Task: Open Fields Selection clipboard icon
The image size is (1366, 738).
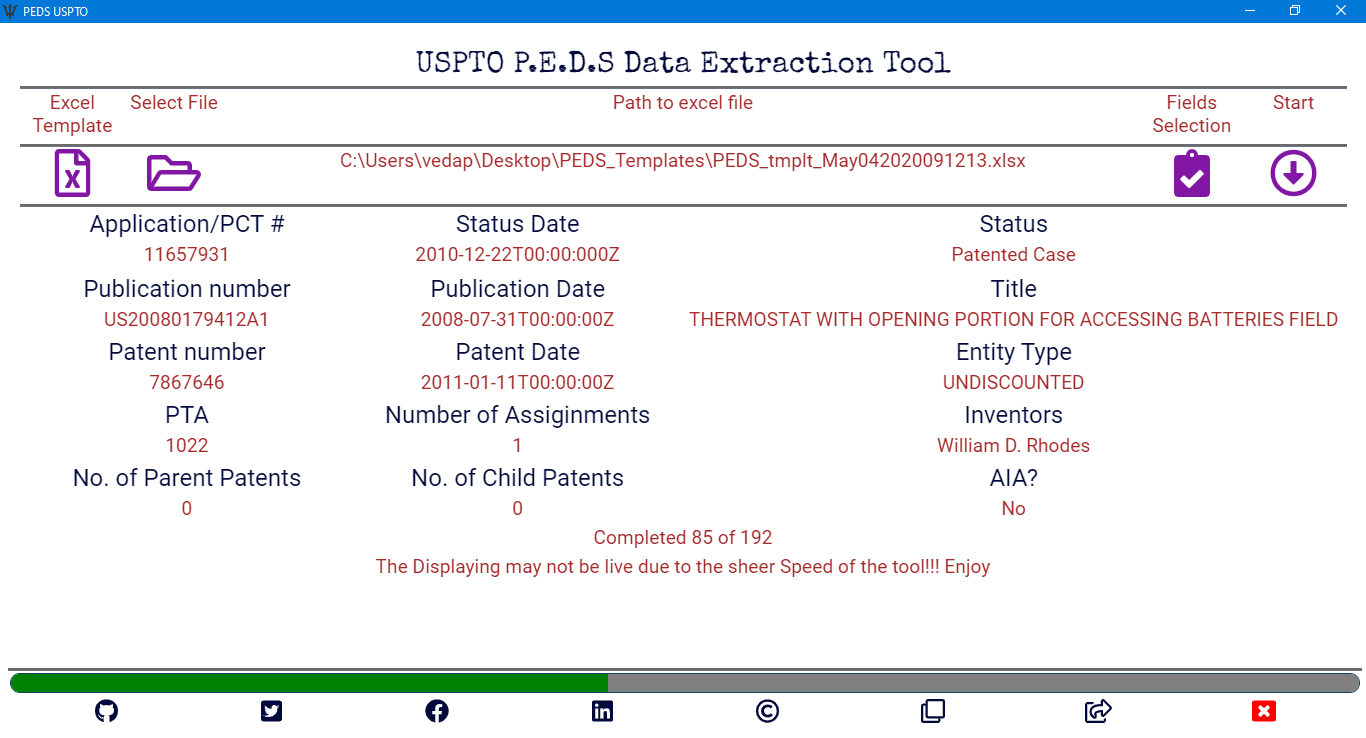Action: (1192, 174)
